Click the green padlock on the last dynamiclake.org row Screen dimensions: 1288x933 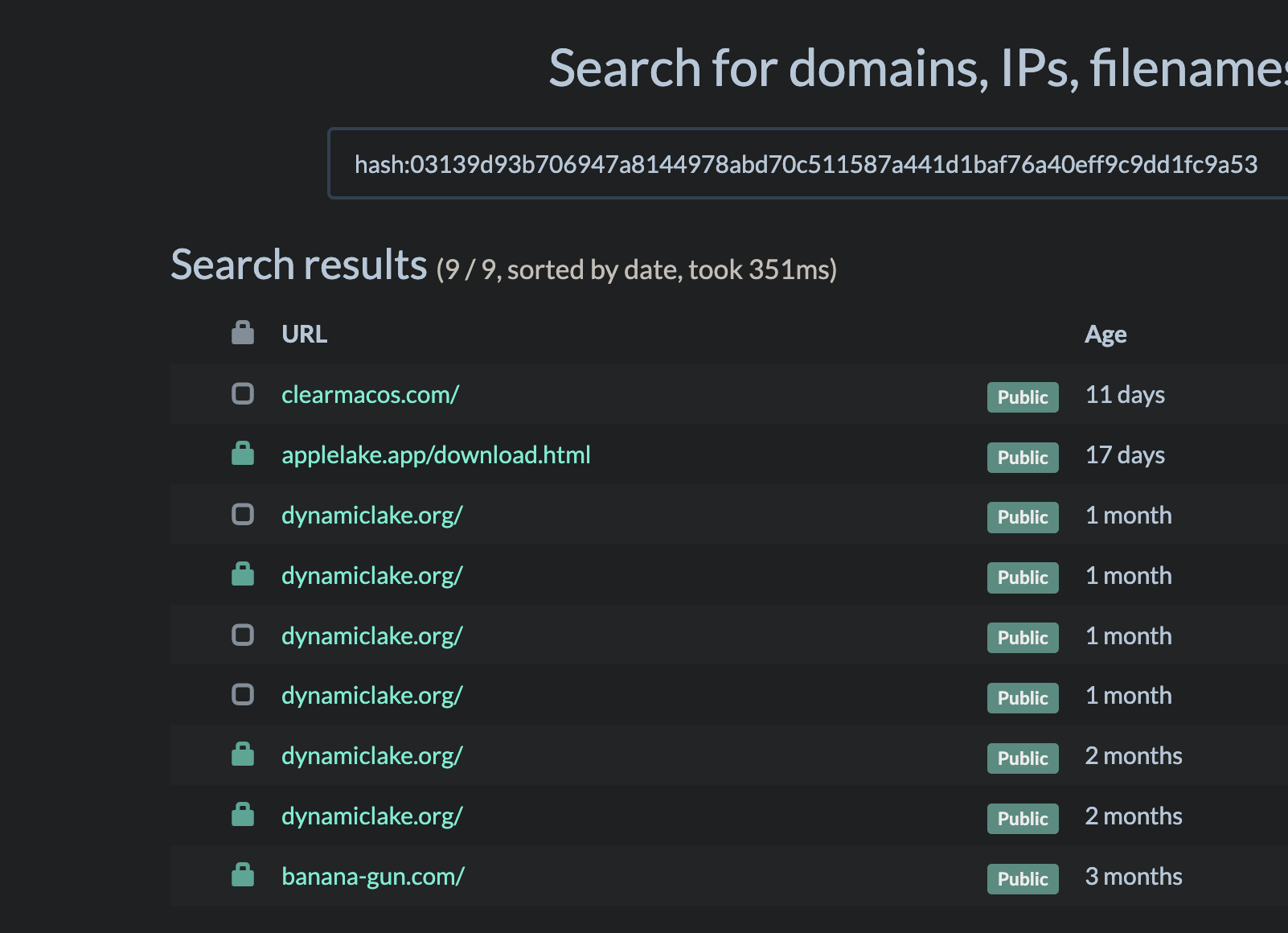click(242, 815)
